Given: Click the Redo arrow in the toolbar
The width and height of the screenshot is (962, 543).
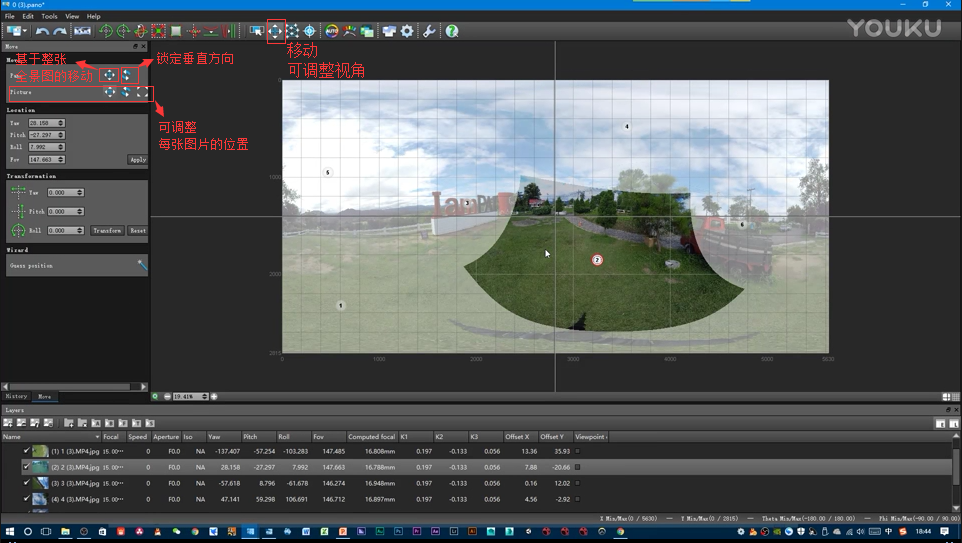Looking at the screenshot, I should tap(60, 32).
